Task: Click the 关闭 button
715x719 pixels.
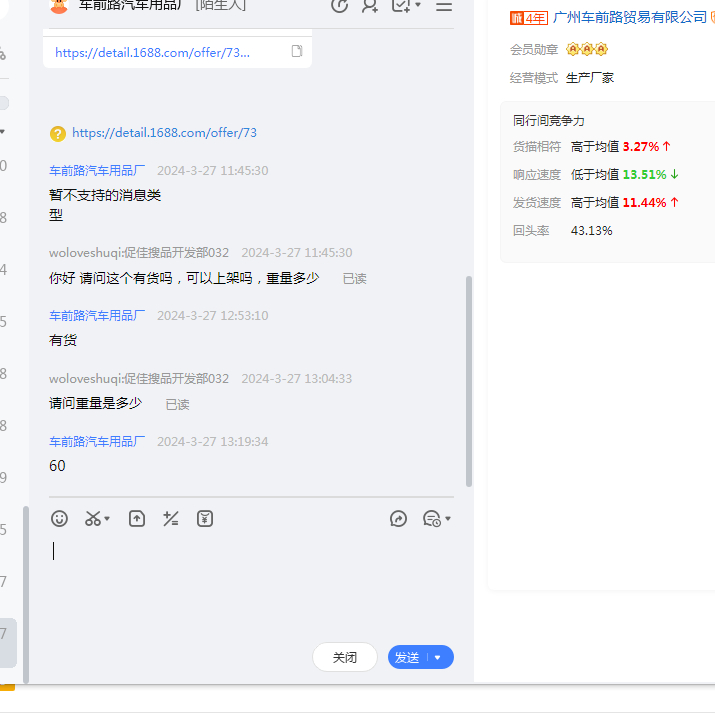Action: pos(345,657)
